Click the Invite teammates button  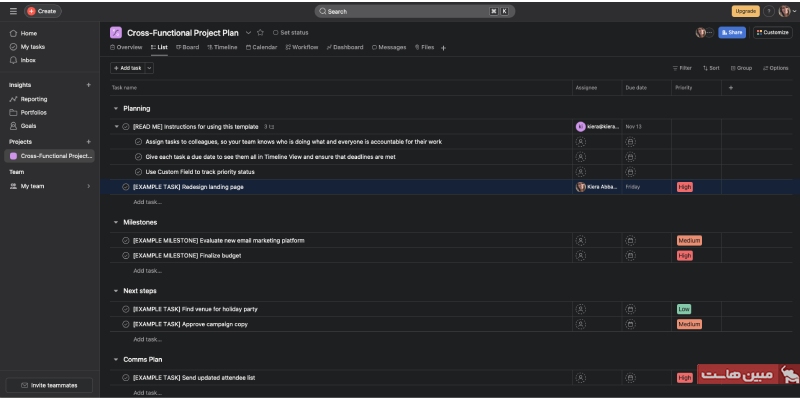(49, 385)
